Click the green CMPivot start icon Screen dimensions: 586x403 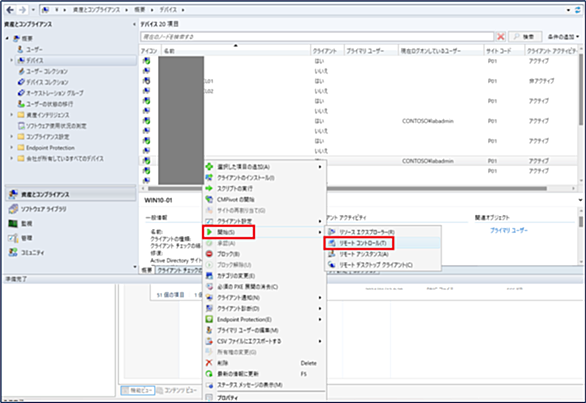(x=209, y=199)
